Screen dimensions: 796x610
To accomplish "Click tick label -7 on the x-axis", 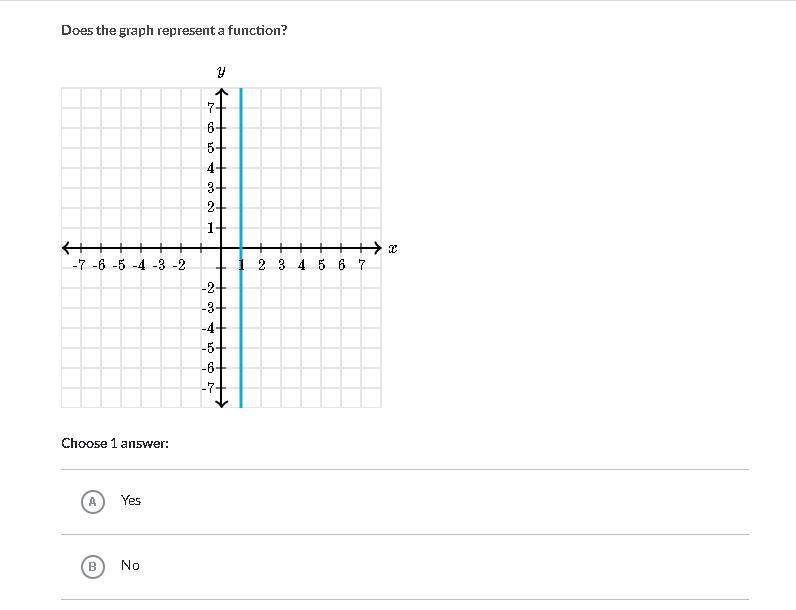I will tap(79, 265).
